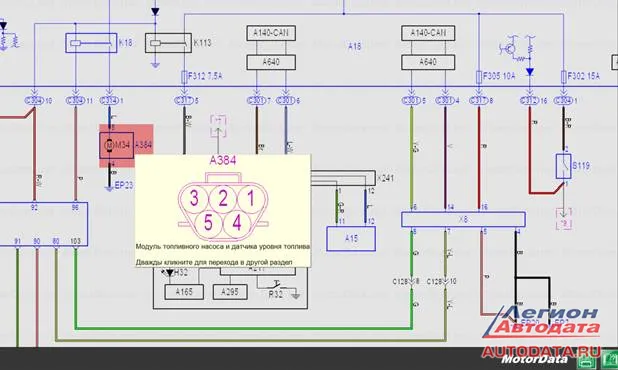Image resolution: width=618 pixels, height=370 pixels.
Task: Select the EP23 ground point label
Action: 124,185
